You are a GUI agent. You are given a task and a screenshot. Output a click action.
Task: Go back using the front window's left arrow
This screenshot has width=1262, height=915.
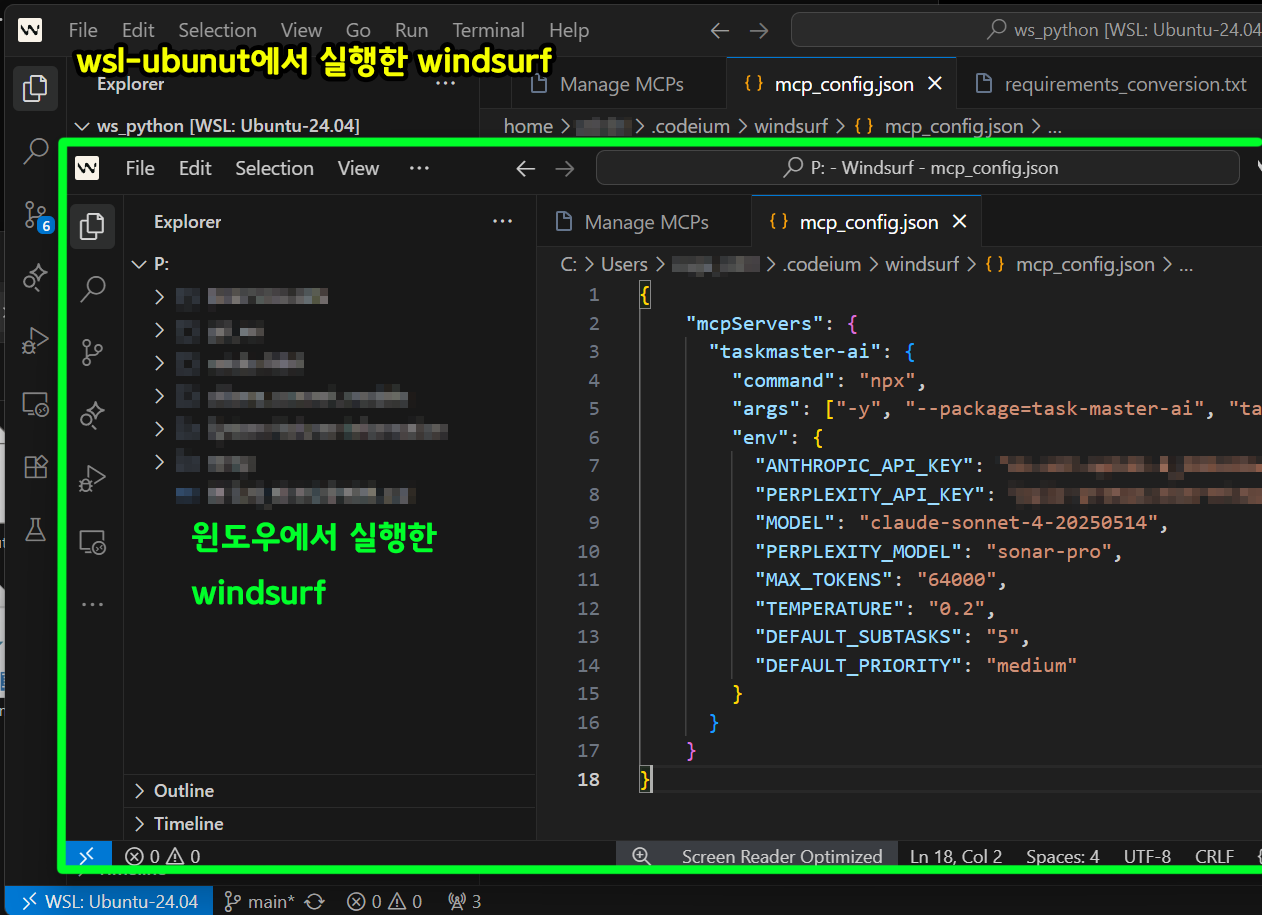click(525, 168)
